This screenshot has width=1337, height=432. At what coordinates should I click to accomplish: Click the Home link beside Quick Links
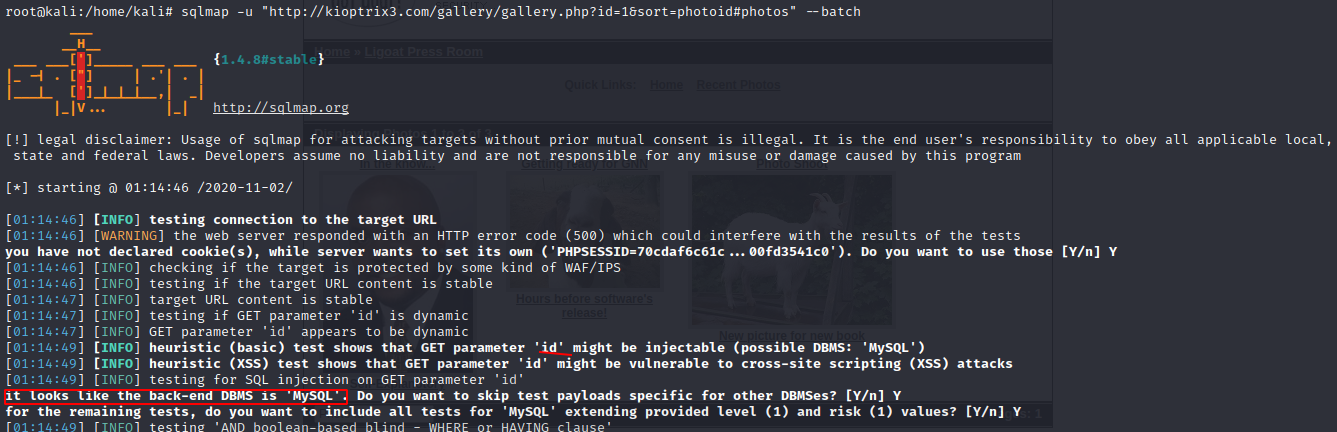665,85
